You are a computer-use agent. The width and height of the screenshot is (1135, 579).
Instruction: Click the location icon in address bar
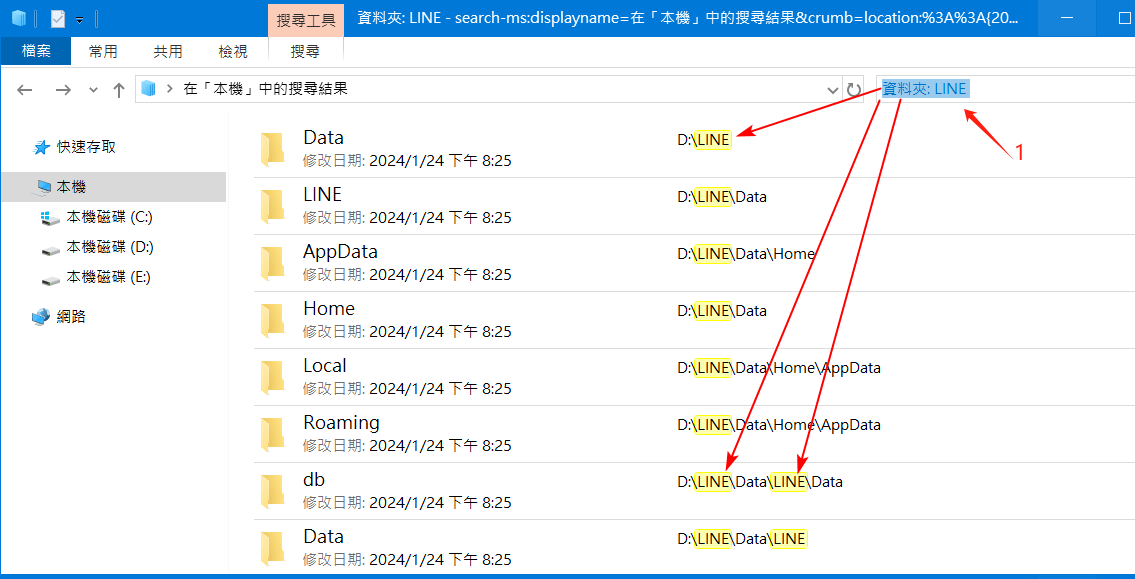pos(148,89)
